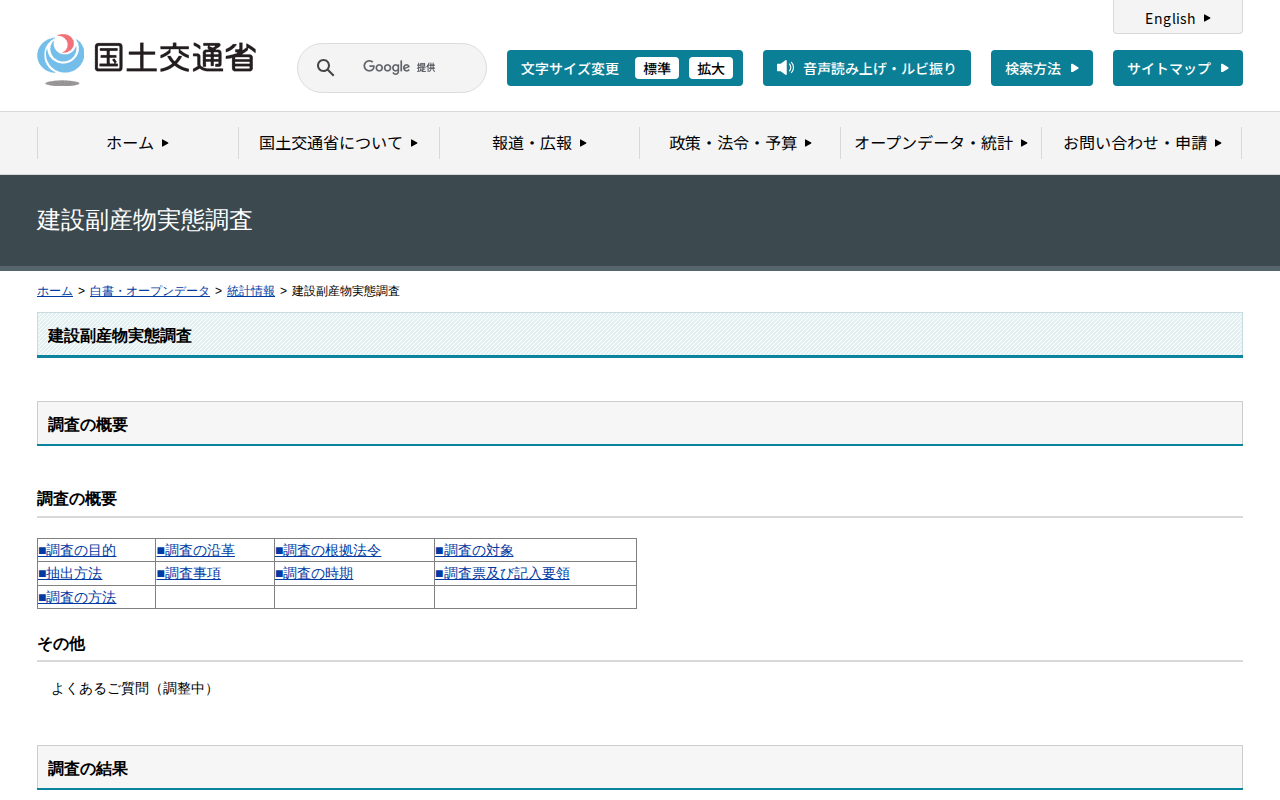Screen dimensions: 1280x800
Task: Type in the Google search field
Action: click(x=410, y=68)
